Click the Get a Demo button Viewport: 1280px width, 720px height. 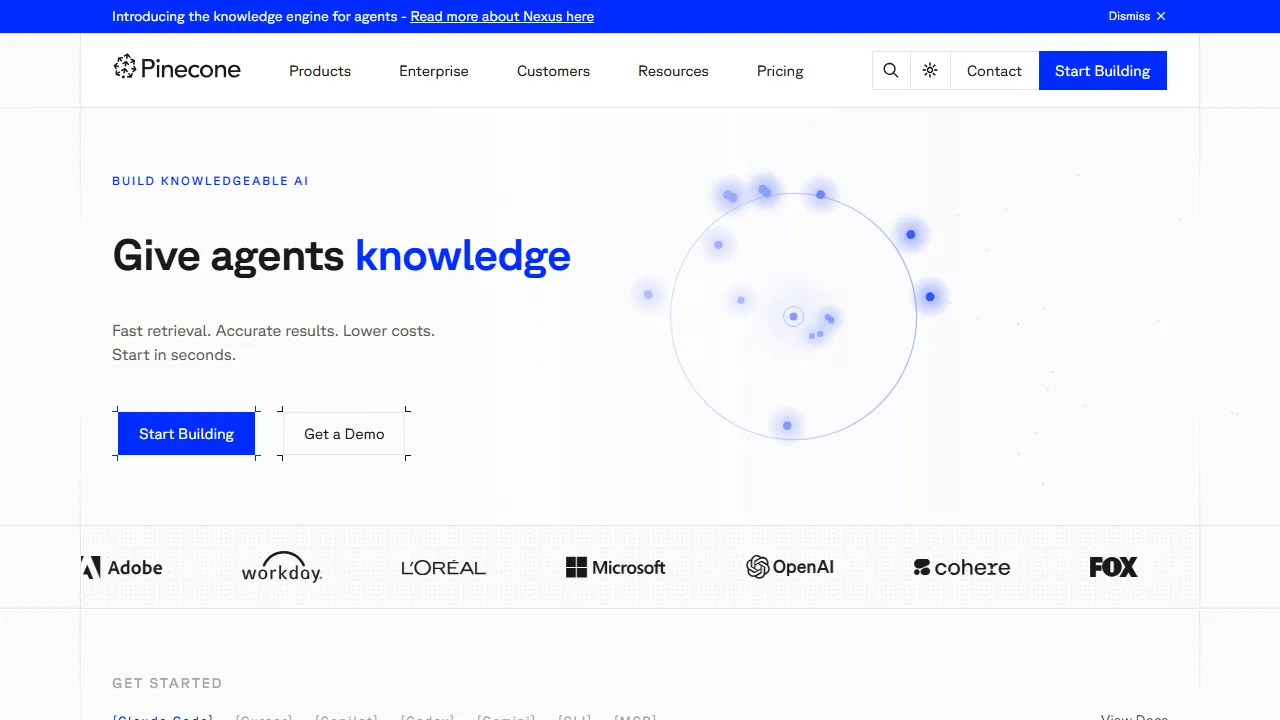pyautogui.click(x=344, y=434)
